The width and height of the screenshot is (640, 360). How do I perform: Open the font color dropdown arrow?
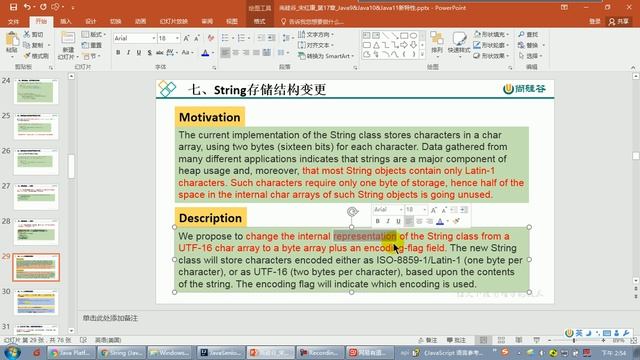[x=213, y=53]
